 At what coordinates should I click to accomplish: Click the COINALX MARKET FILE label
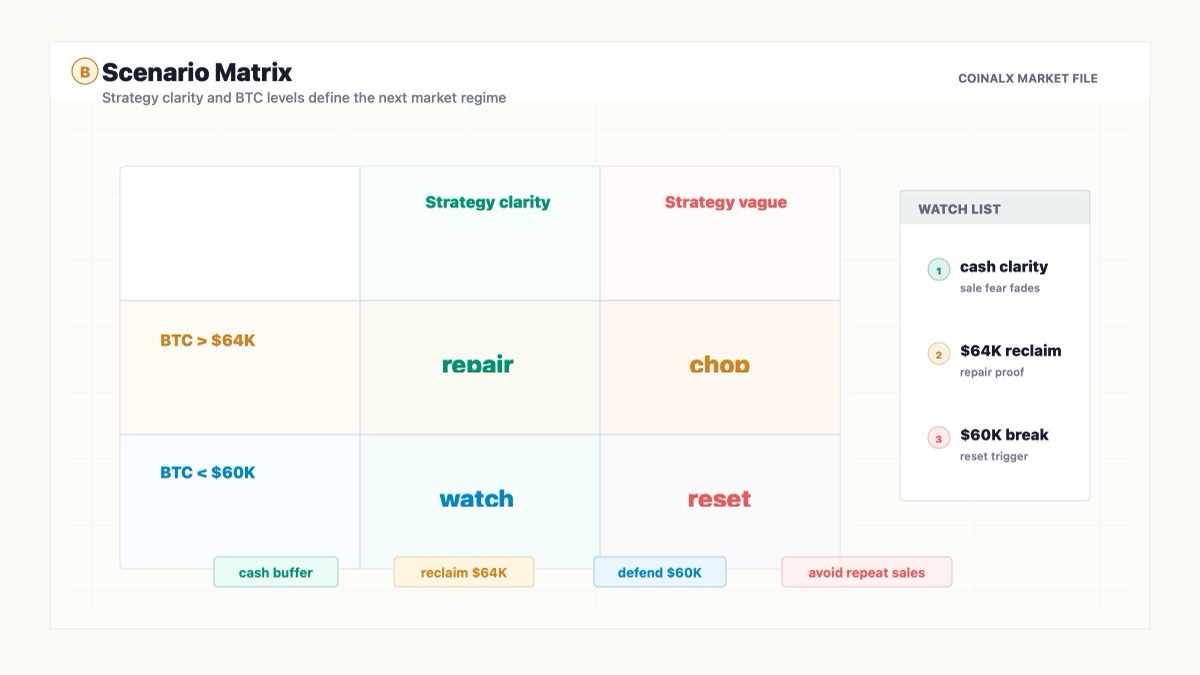[x=1028, y=78]
